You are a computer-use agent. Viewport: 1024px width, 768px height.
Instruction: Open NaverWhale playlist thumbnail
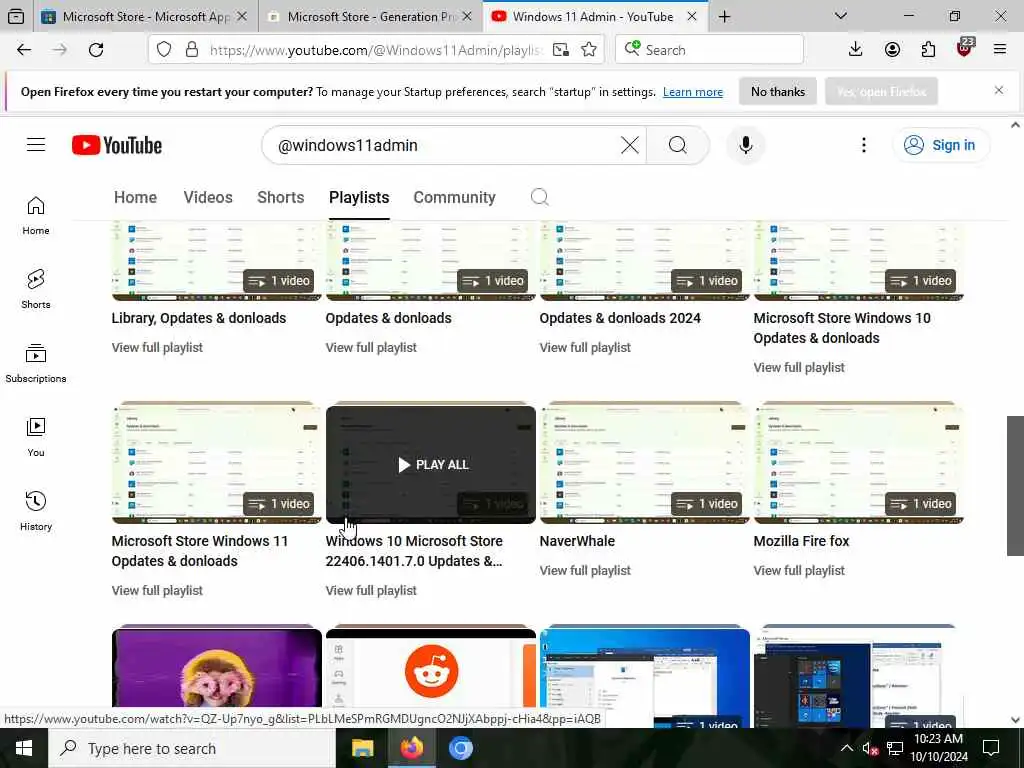coord(645,463)
